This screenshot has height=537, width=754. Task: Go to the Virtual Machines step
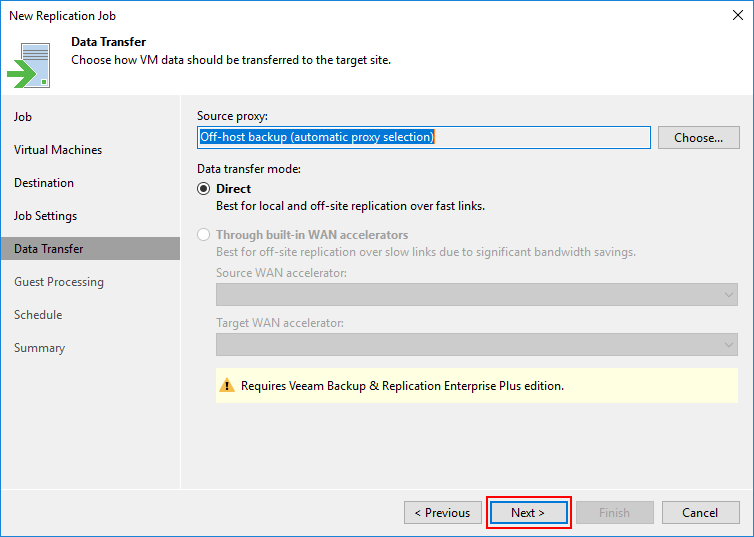coord(58,150)
